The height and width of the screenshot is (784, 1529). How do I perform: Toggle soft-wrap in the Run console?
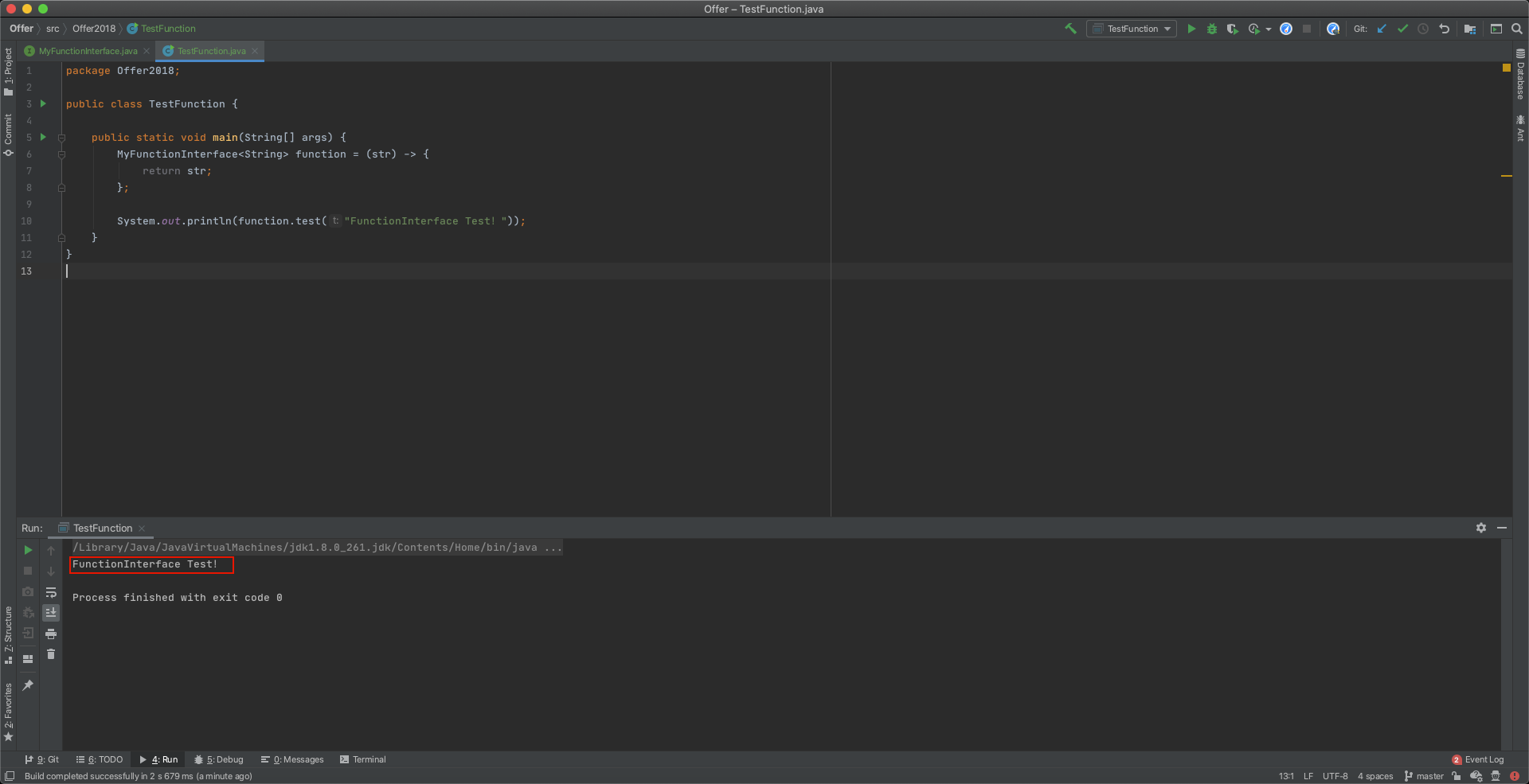[51, 592]
